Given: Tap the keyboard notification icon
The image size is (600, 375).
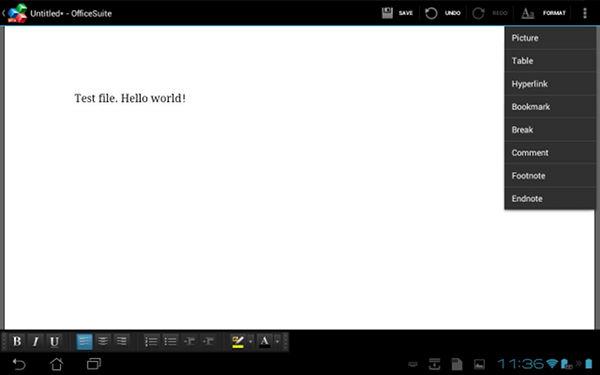Looking at the screenshot, I should (412, 364).
